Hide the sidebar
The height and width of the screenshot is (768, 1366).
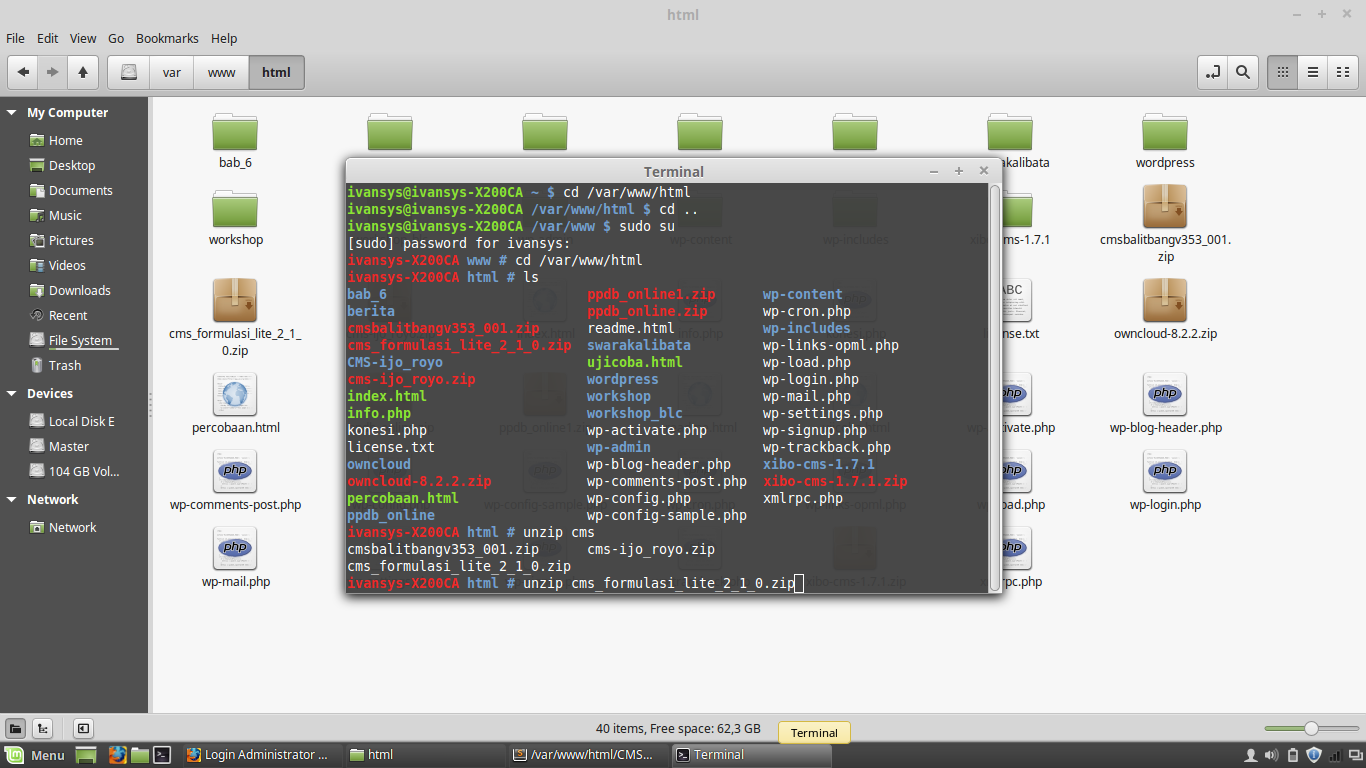(x=83, y=729)
